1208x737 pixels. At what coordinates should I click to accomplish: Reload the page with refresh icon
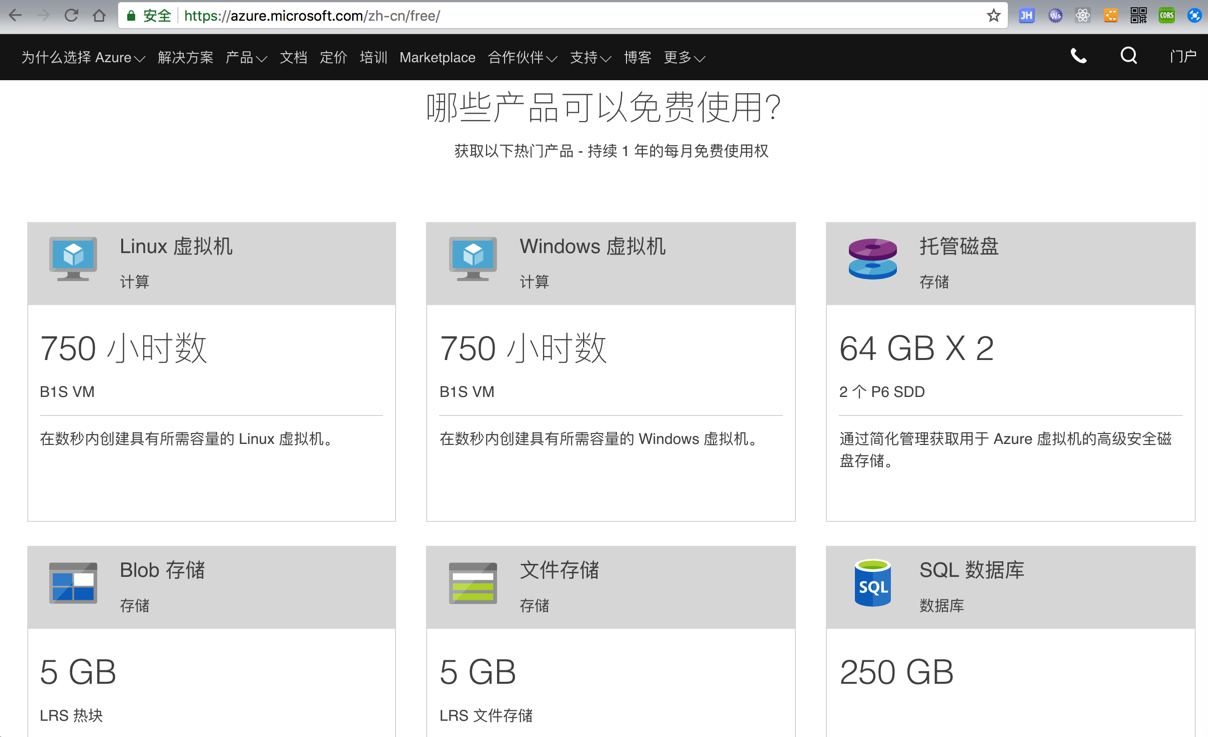[71, 15]
